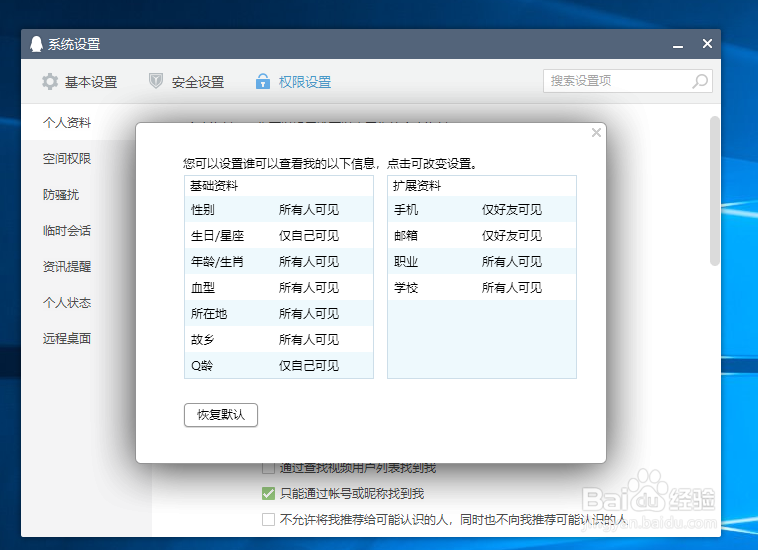Change 性别 visibility setting 所有人可见
This screenshot has height=550, width=758.
point(309,210)
